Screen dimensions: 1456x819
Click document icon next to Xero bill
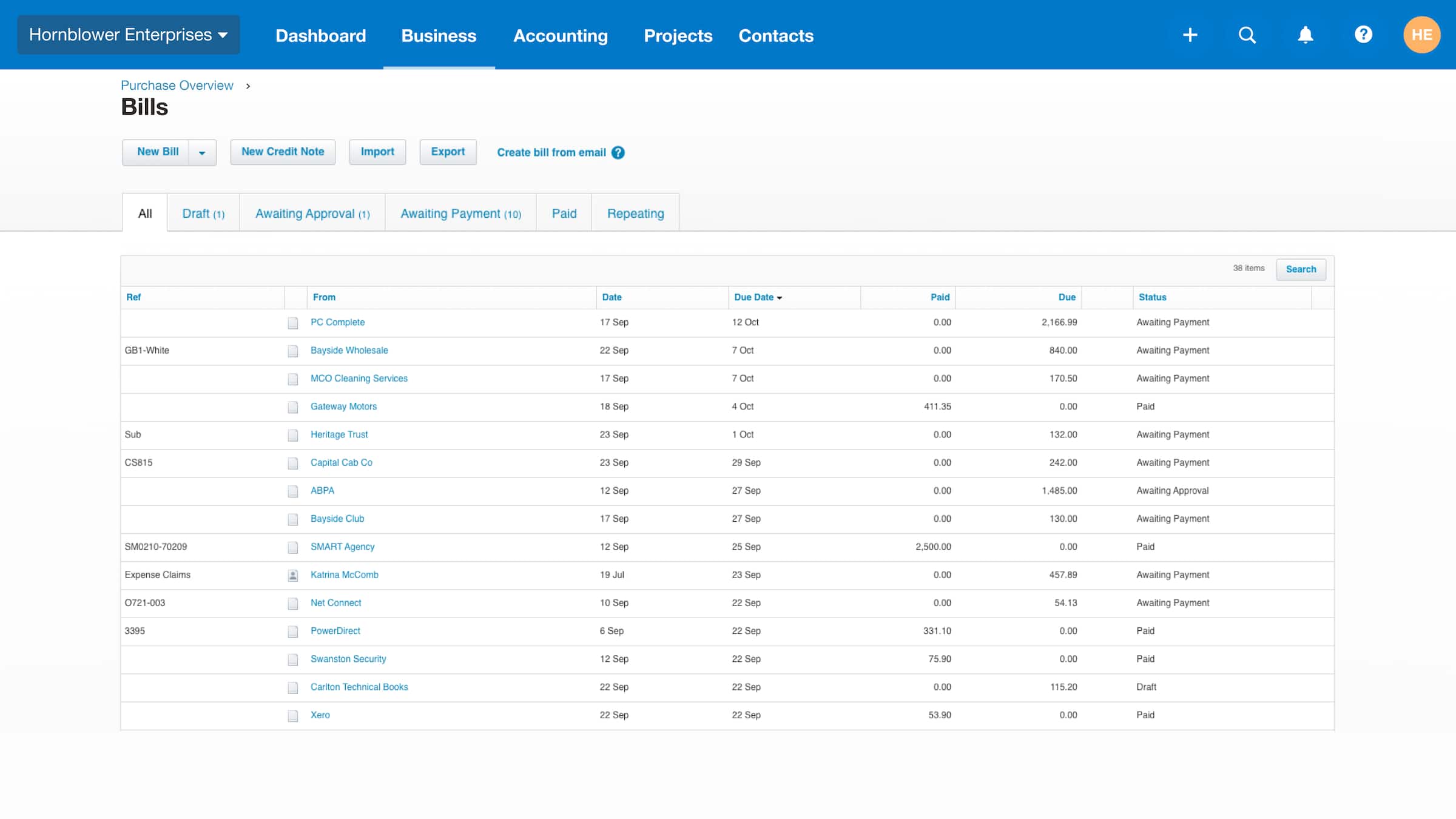tap(293, 715)
